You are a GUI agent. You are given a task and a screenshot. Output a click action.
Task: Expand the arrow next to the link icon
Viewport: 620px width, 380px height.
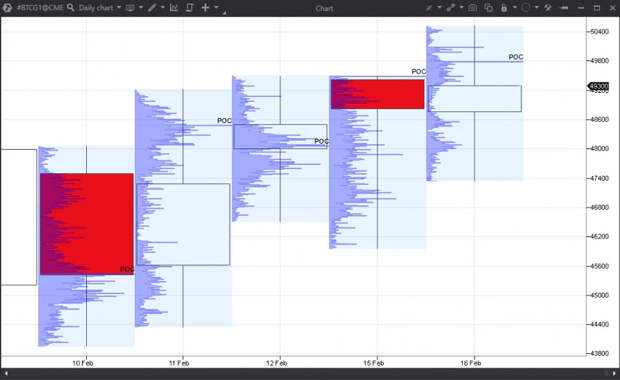pyautogui.click(x=461, y=8)
